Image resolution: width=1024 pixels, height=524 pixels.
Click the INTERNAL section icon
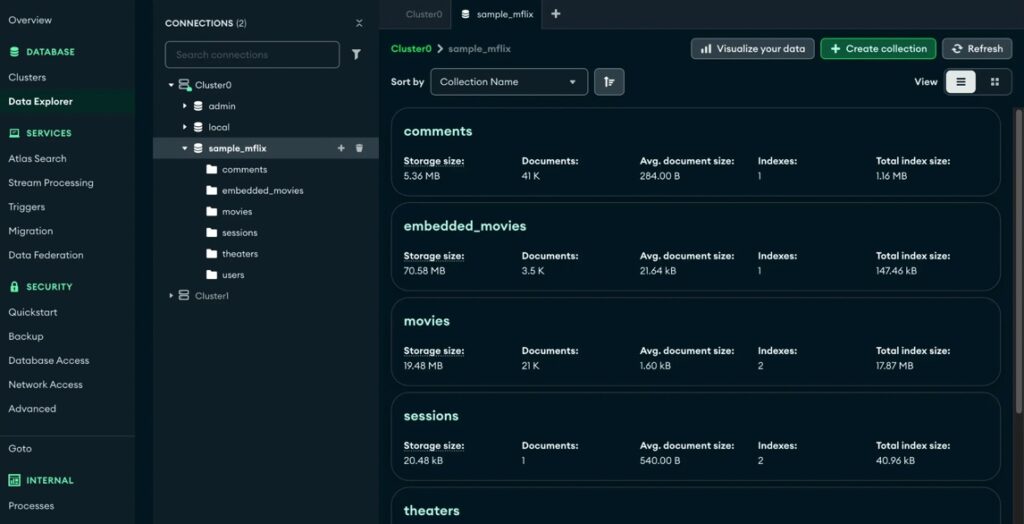(14, 480)
